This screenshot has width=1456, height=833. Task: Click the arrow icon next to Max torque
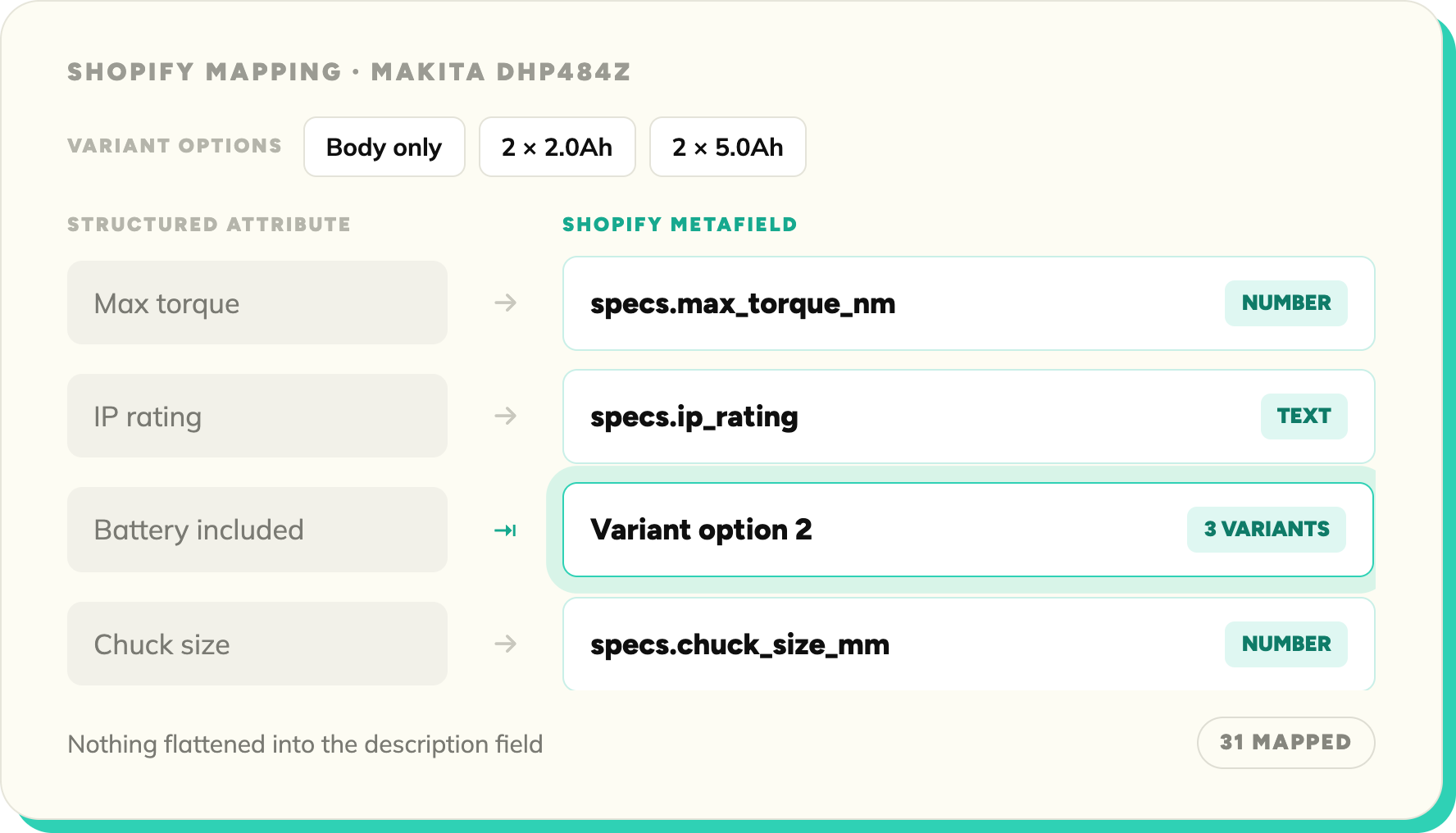[506, 303]
